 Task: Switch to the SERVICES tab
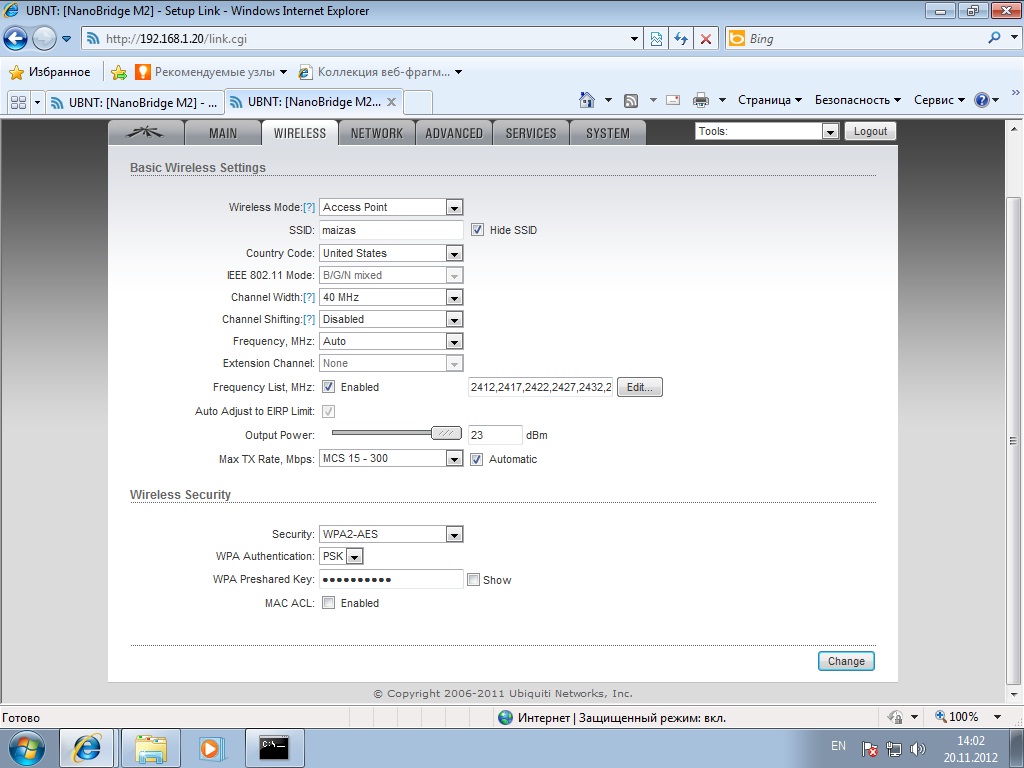(x=530, y=133)
